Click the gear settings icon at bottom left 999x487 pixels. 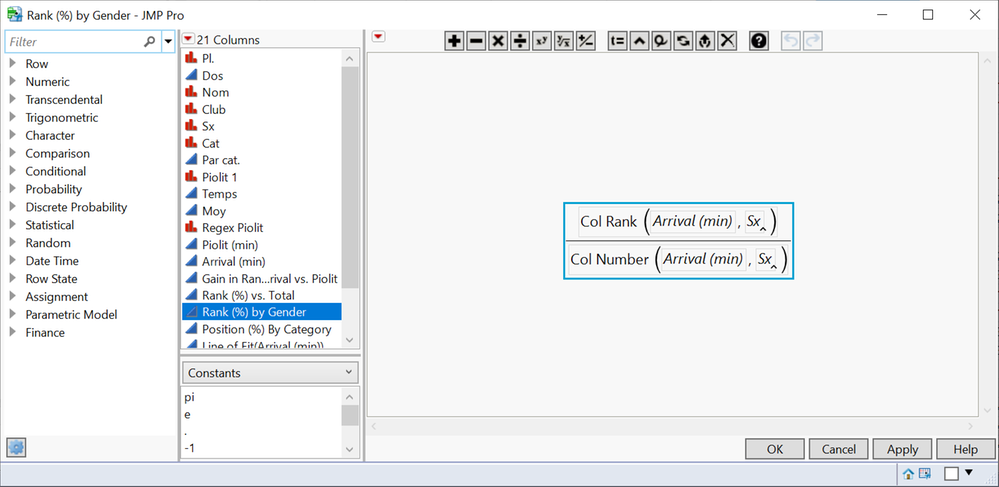click(x=16, y=448)
